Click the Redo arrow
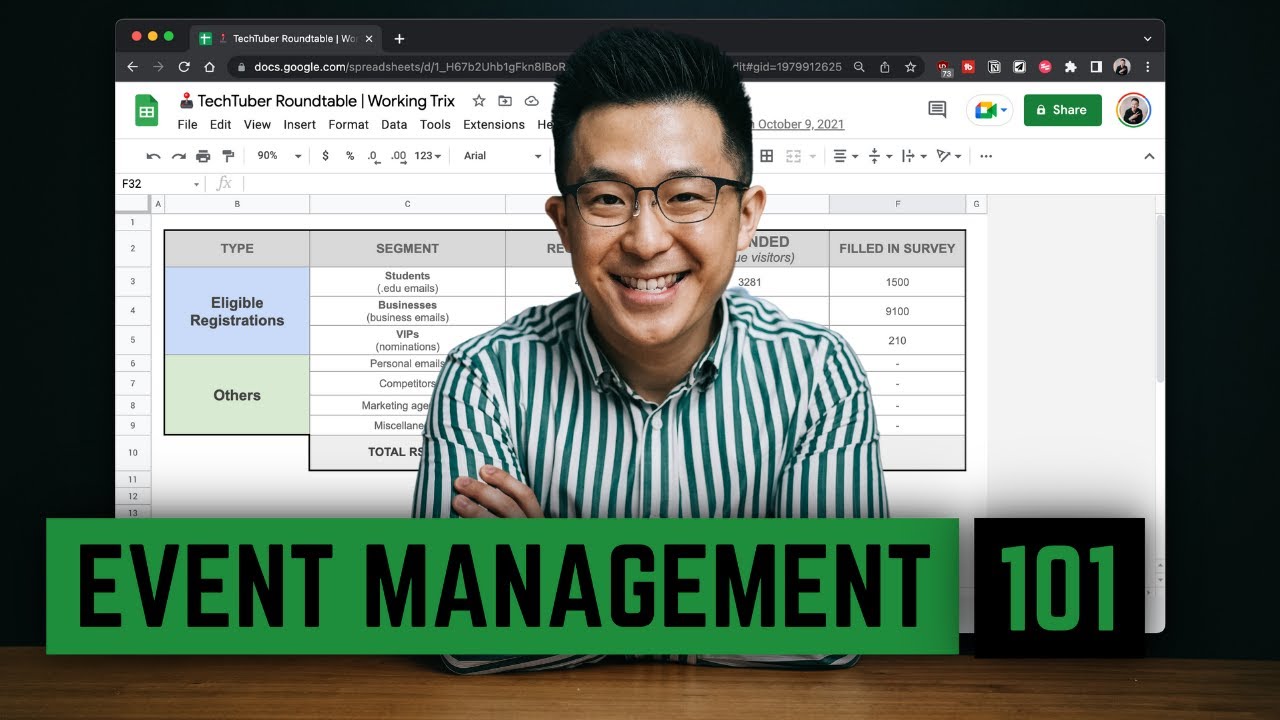The height and width of the screenshot is (720, 1280). [x=178, y=156]
